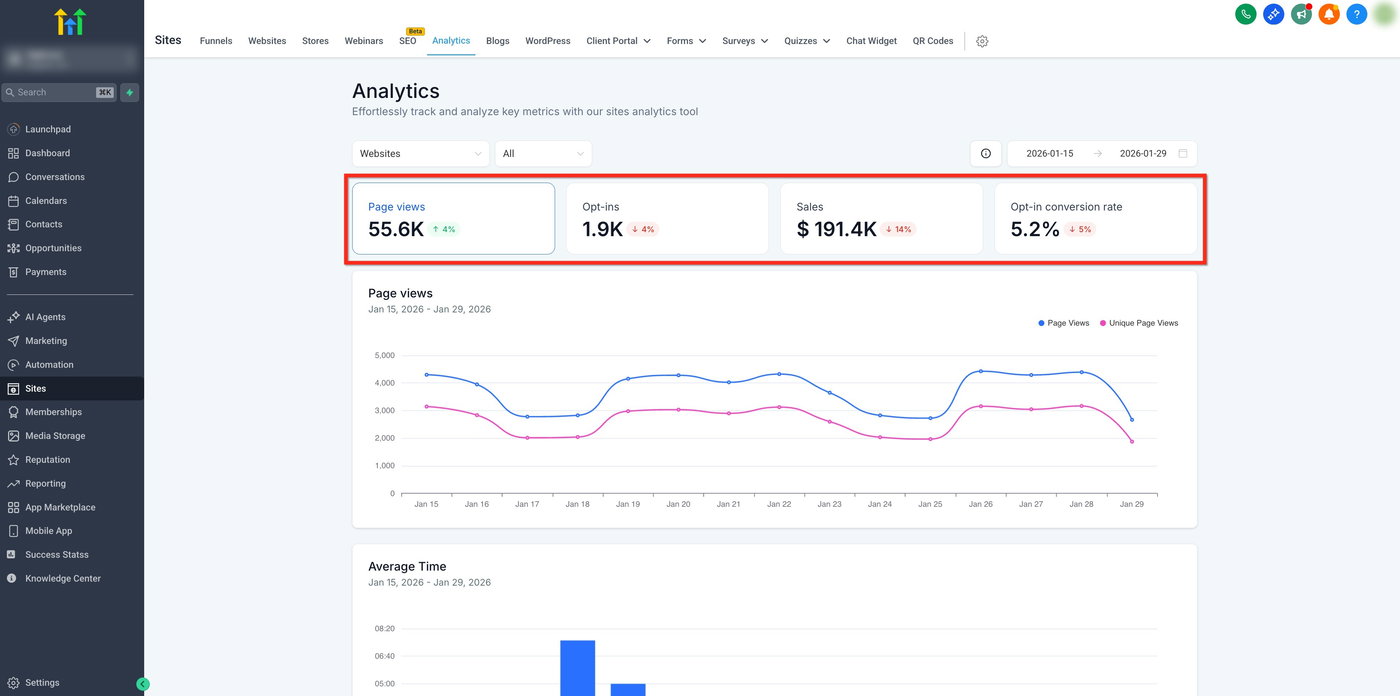Open the Blogs tab
Image resolution: width=1400 pixels, height=696 pixels.
[x=497, y=41]
